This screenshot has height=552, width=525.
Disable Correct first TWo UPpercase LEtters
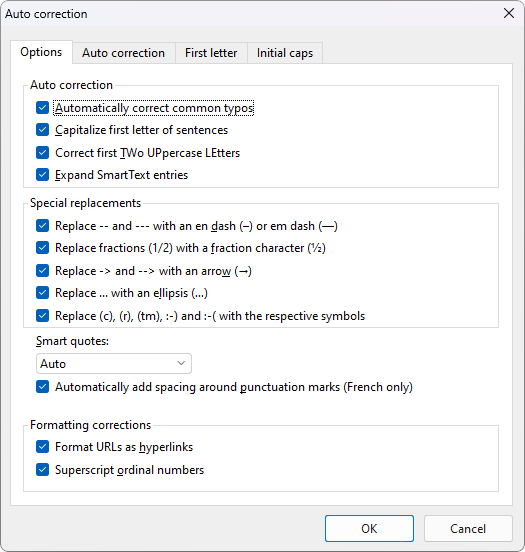[42, 153]
